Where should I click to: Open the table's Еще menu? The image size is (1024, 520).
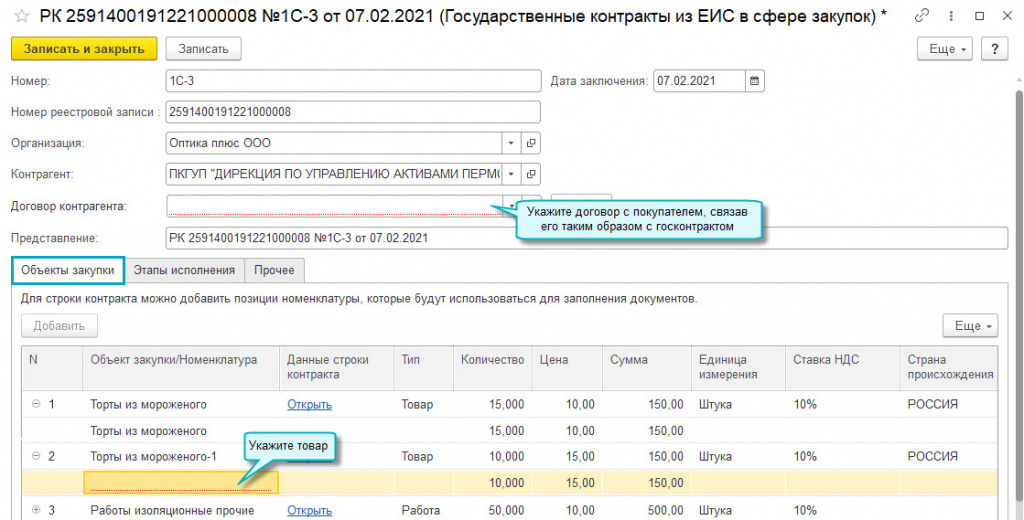pos(970,325)
